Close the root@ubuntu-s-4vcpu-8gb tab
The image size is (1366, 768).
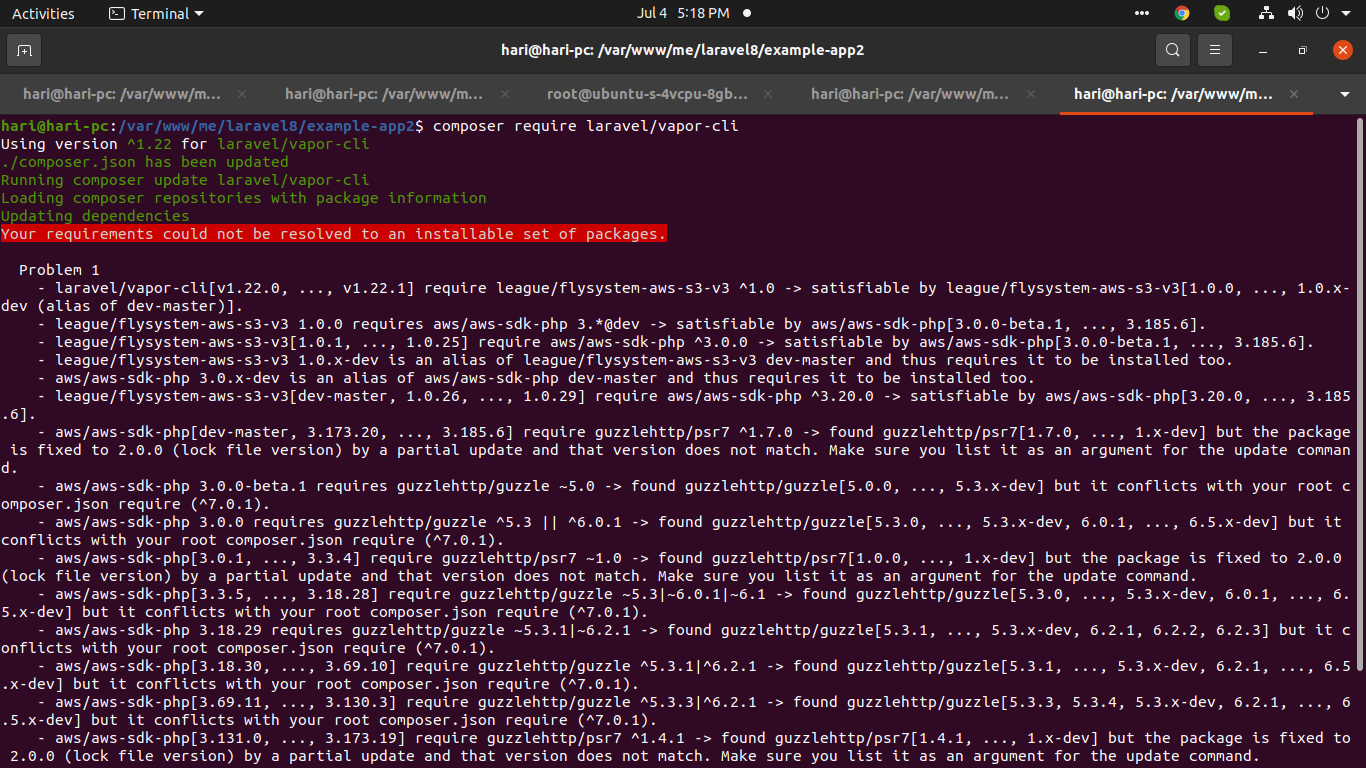pos(768,94)
